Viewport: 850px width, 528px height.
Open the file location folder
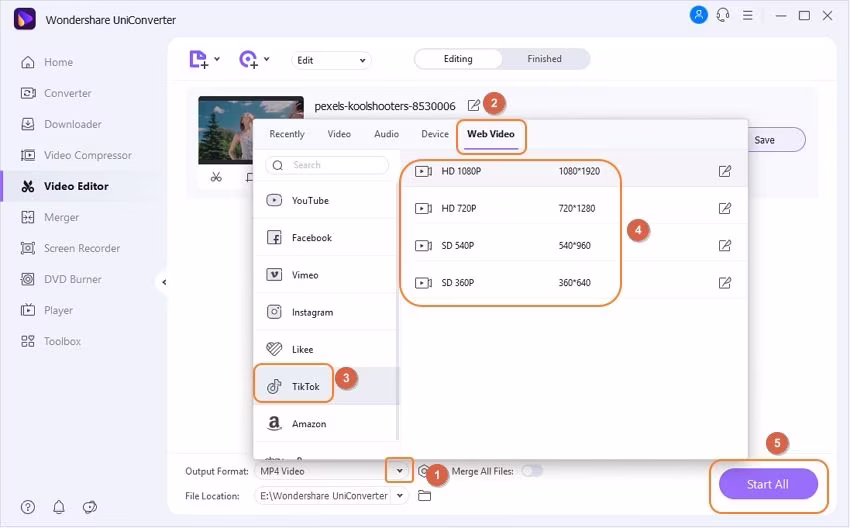click(x=424, y=495)
